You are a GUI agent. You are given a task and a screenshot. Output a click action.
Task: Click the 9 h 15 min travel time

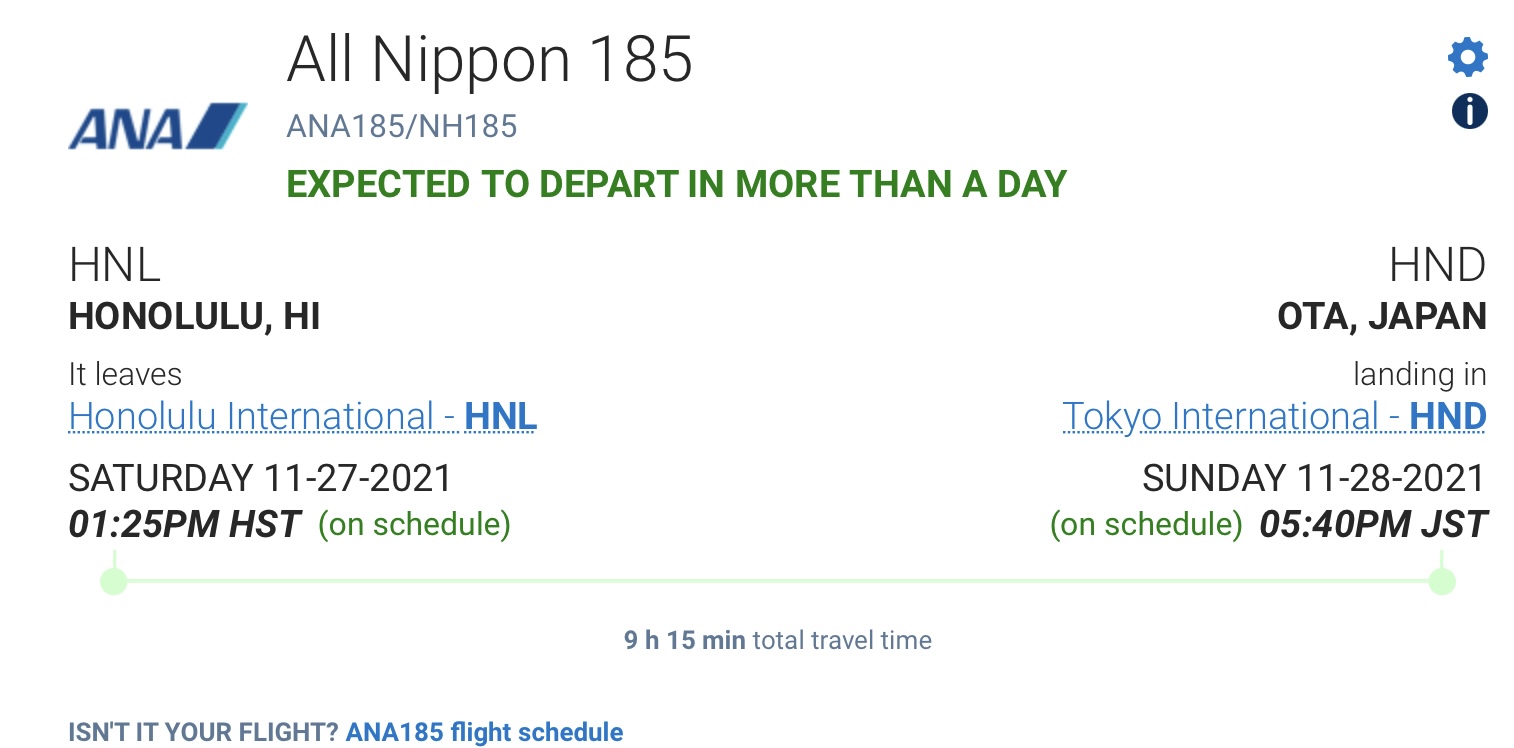tap(684, 640)
